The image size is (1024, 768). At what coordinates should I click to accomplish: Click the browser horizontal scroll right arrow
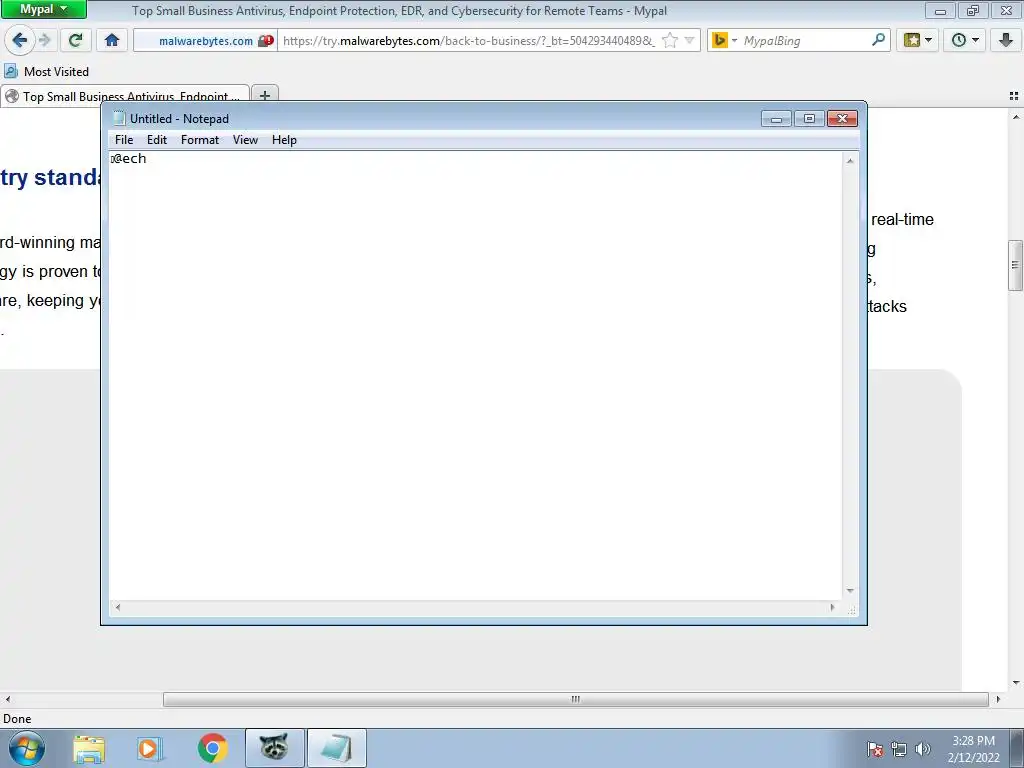998,699
